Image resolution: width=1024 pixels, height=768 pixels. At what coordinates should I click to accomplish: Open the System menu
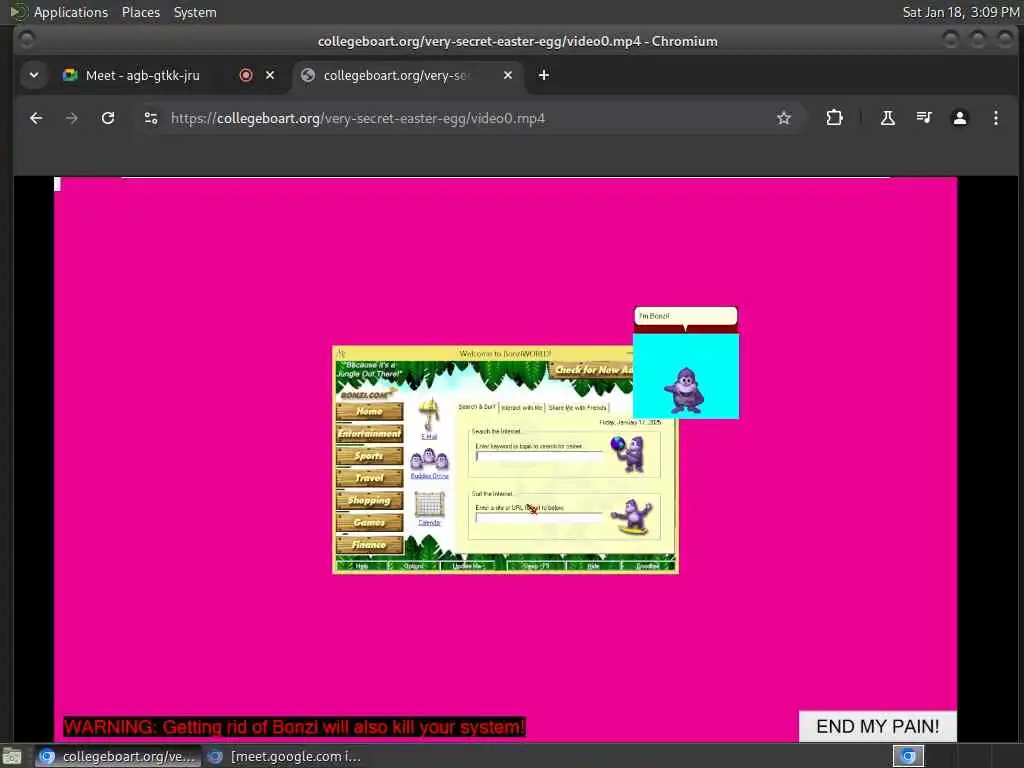(x=195, y=12)
